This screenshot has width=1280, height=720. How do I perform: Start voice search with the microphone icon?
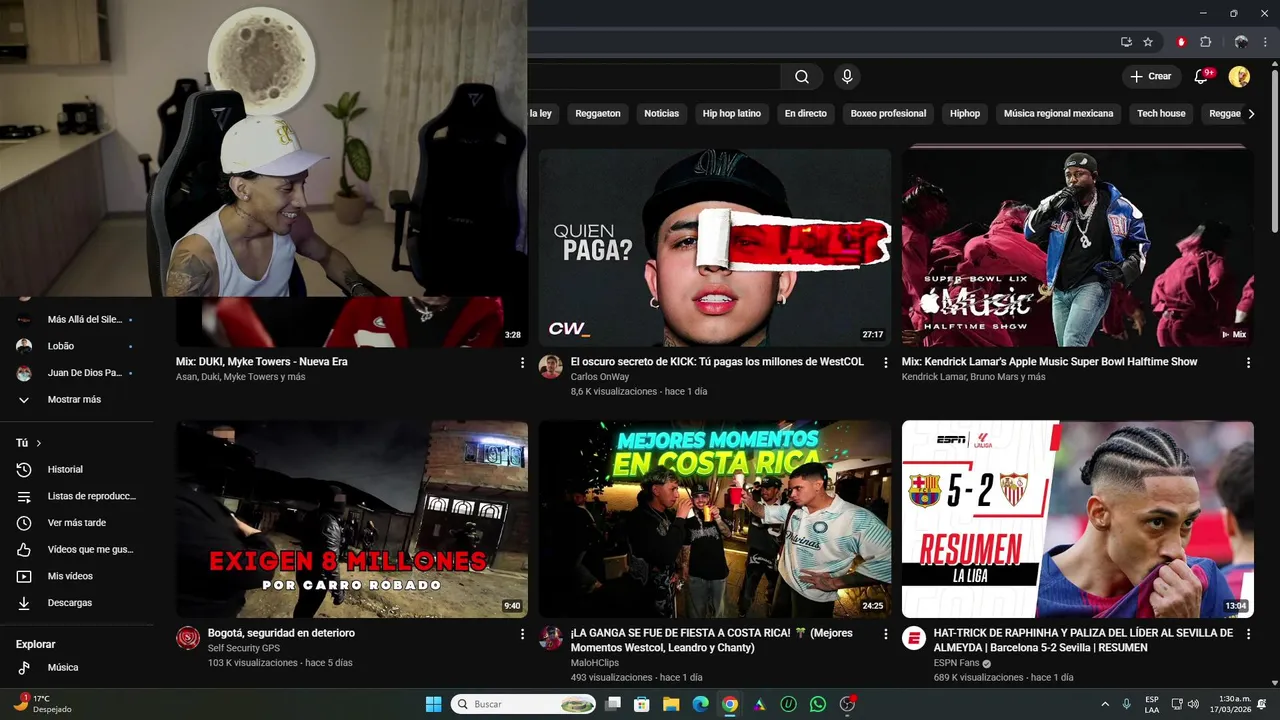[847, 77]
